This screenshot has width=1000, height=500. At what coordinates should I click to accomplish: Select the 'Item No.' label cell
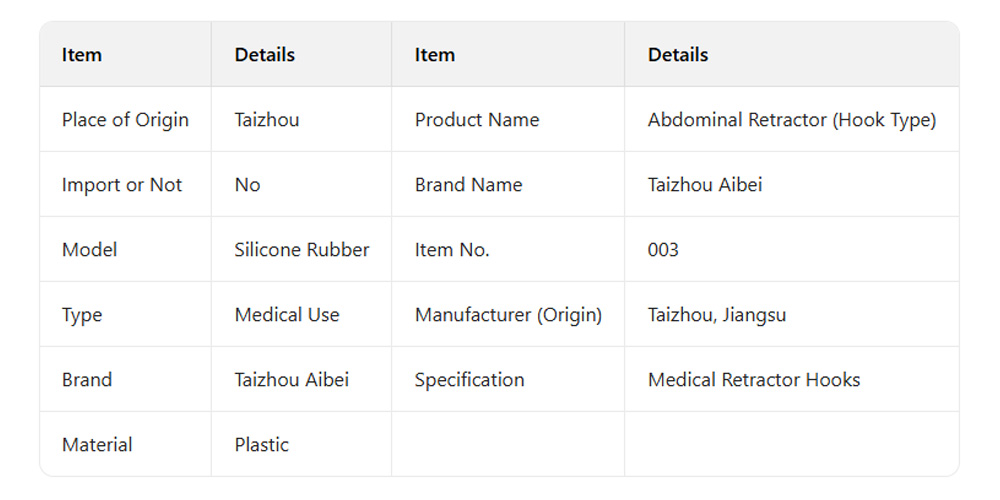pos(452,250)
